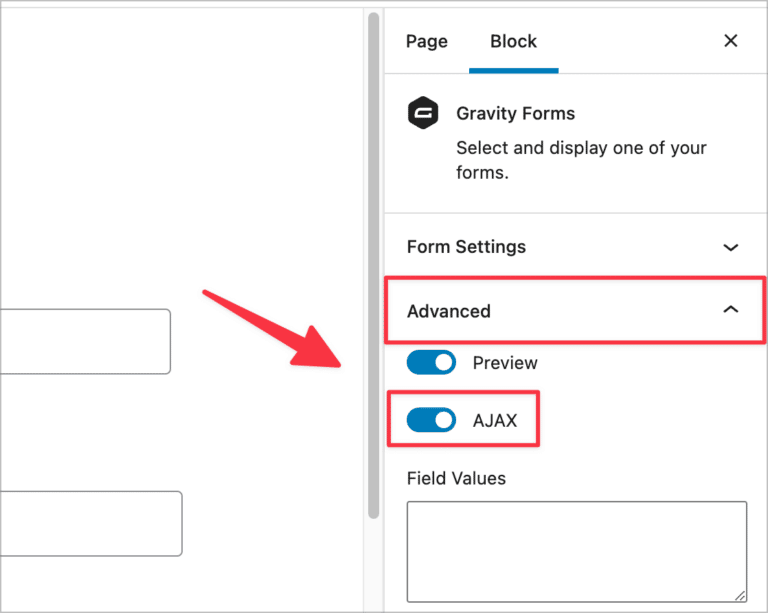The height and width of the screenshot is (613, 768).
Task: Click the Form Settings heading
Action: 466,247
